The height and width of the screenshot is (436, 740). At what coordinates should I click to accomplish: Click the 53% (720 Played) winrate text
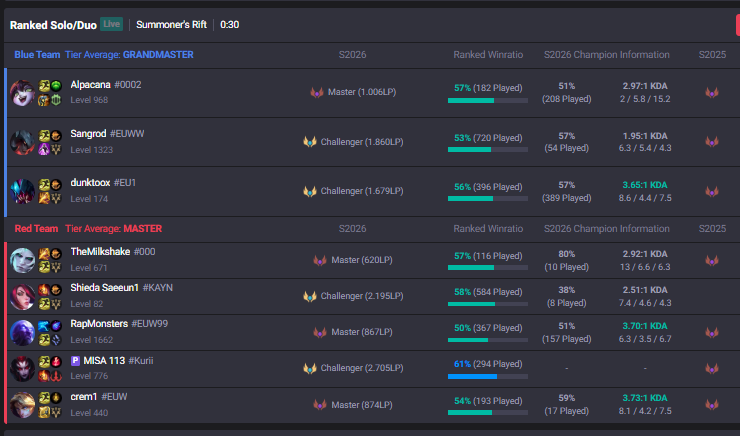tap(488, 138)
